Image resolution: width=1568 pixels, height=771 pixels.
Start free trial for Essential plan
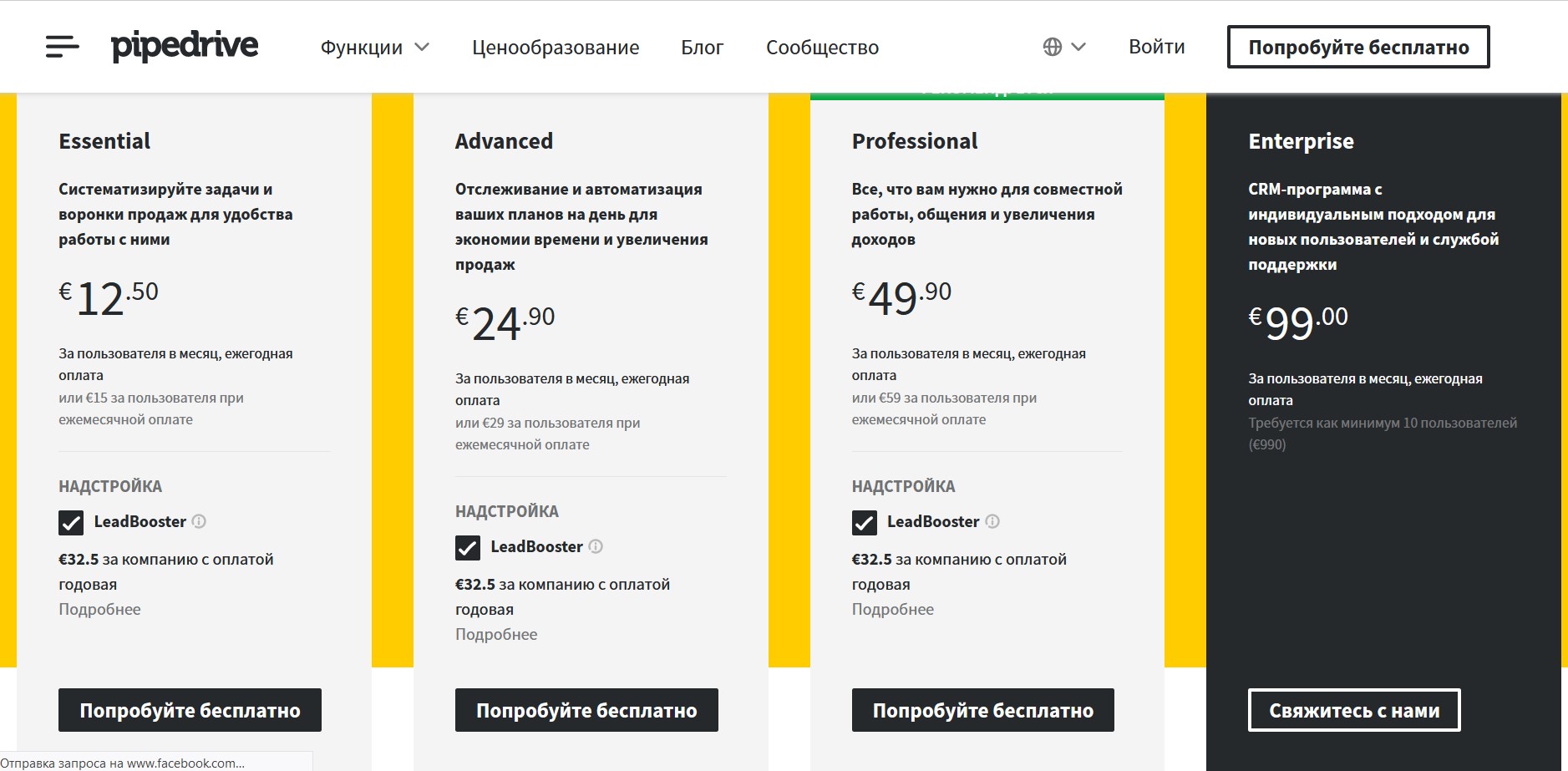pos(190,710)
